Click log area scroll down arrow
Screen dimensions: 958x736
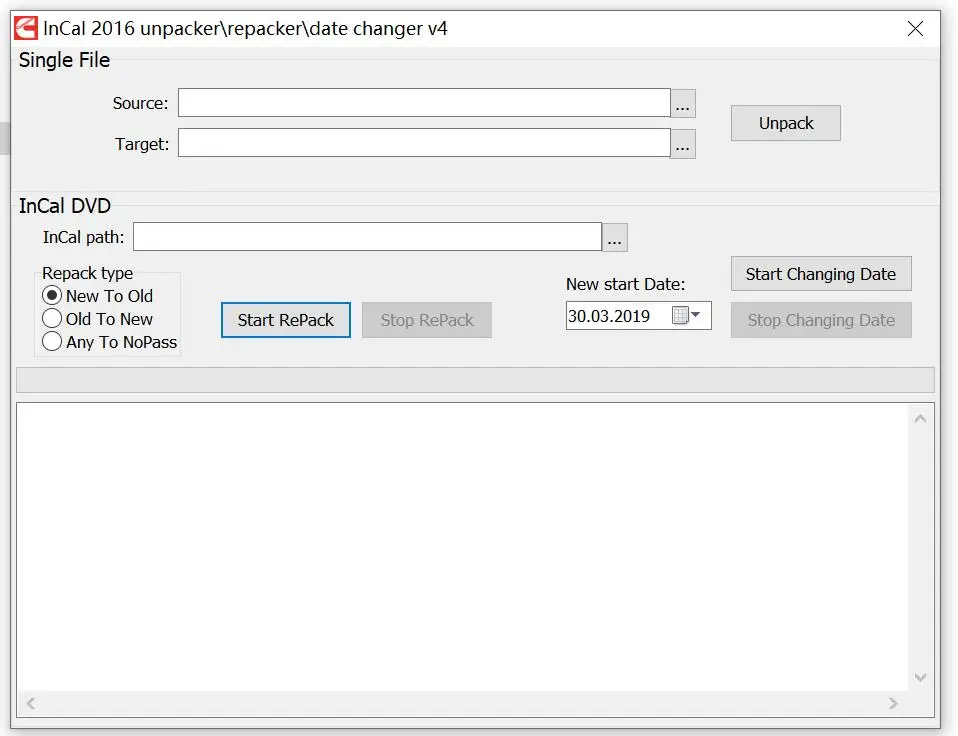click(x=920, y=677)
